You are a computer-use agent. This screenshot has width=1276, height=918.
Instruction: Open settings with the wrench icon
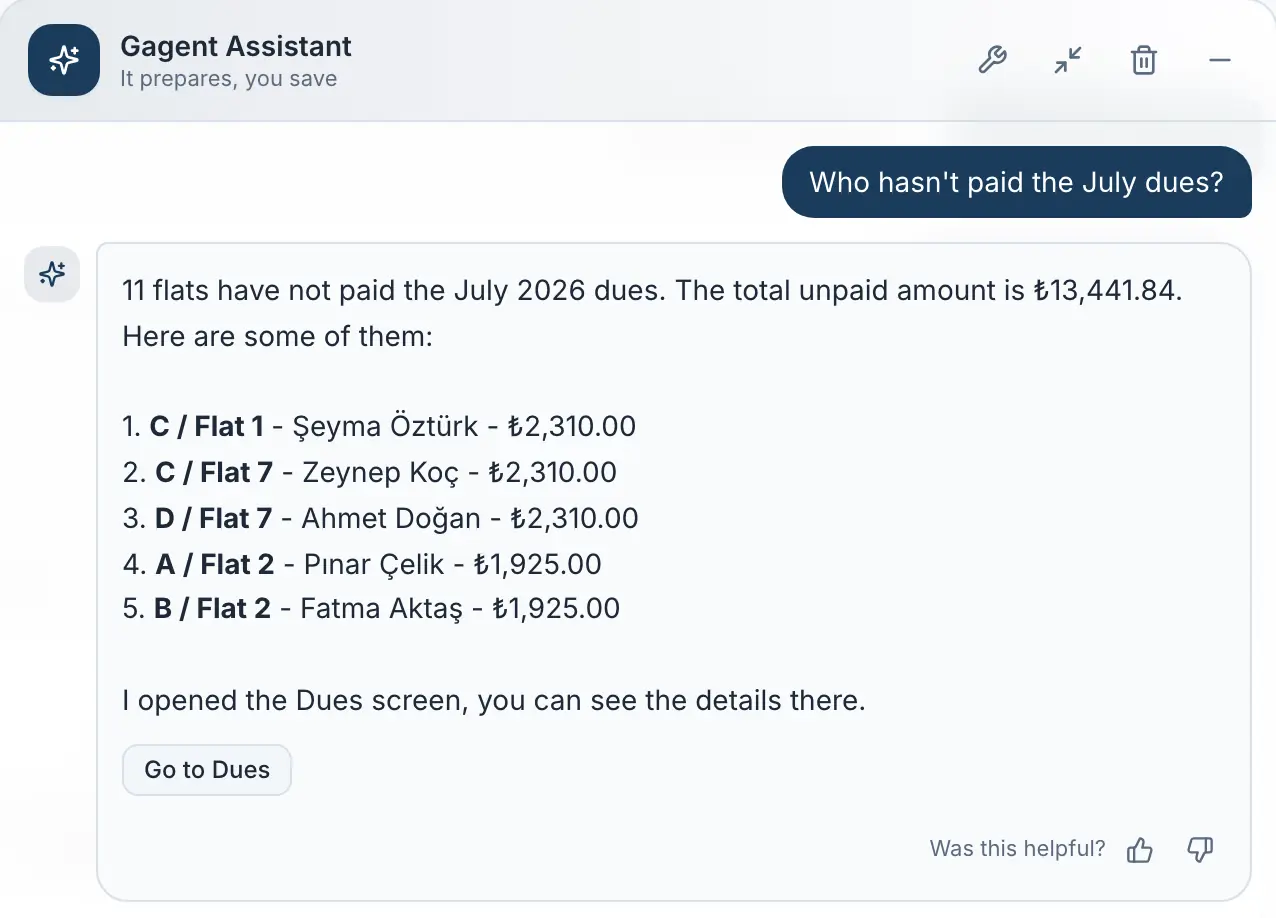(x=991, y=61)
